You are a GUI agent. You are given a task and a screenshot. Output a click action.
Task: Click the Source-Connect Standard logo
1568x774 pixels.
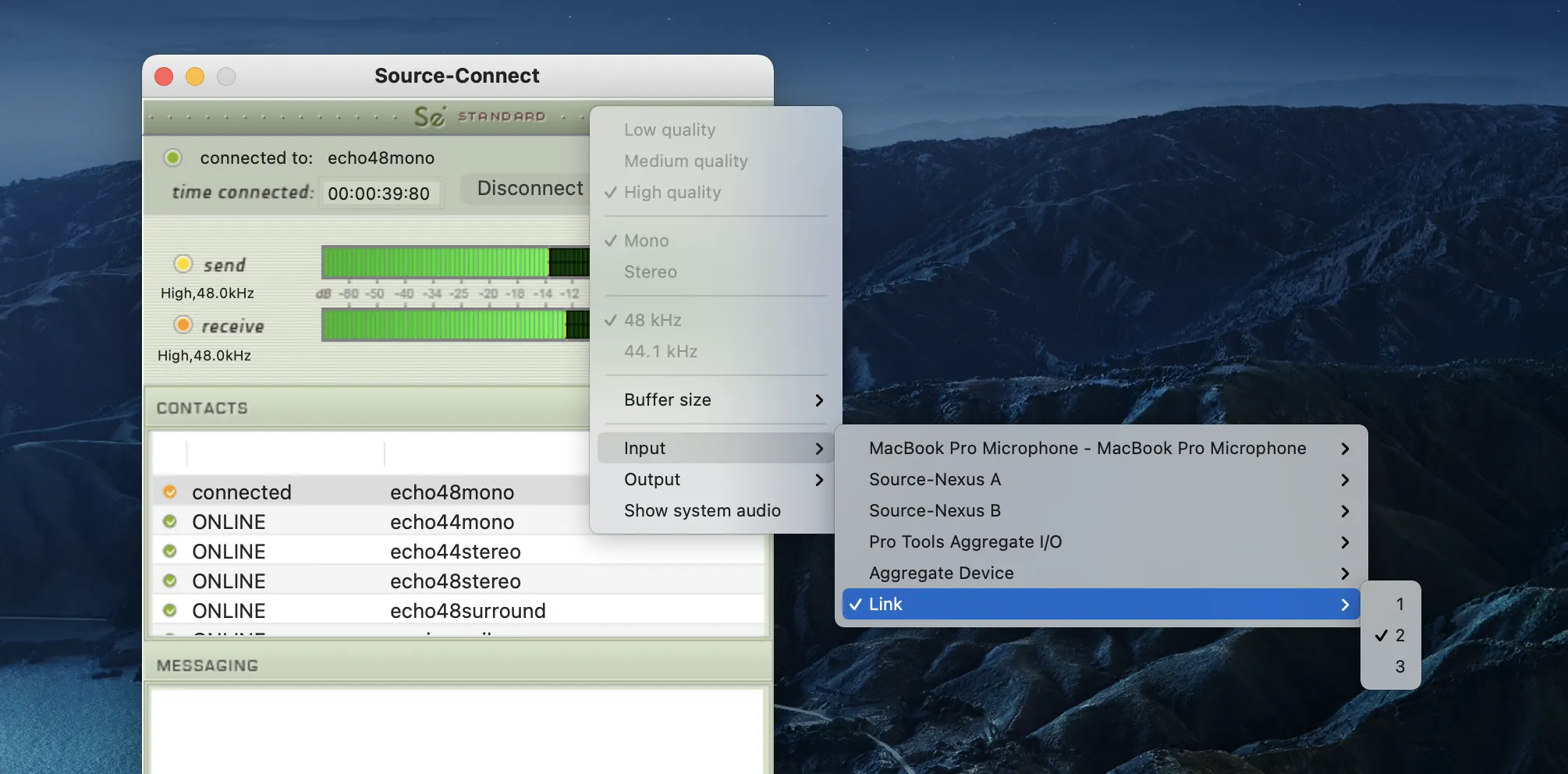480,116
